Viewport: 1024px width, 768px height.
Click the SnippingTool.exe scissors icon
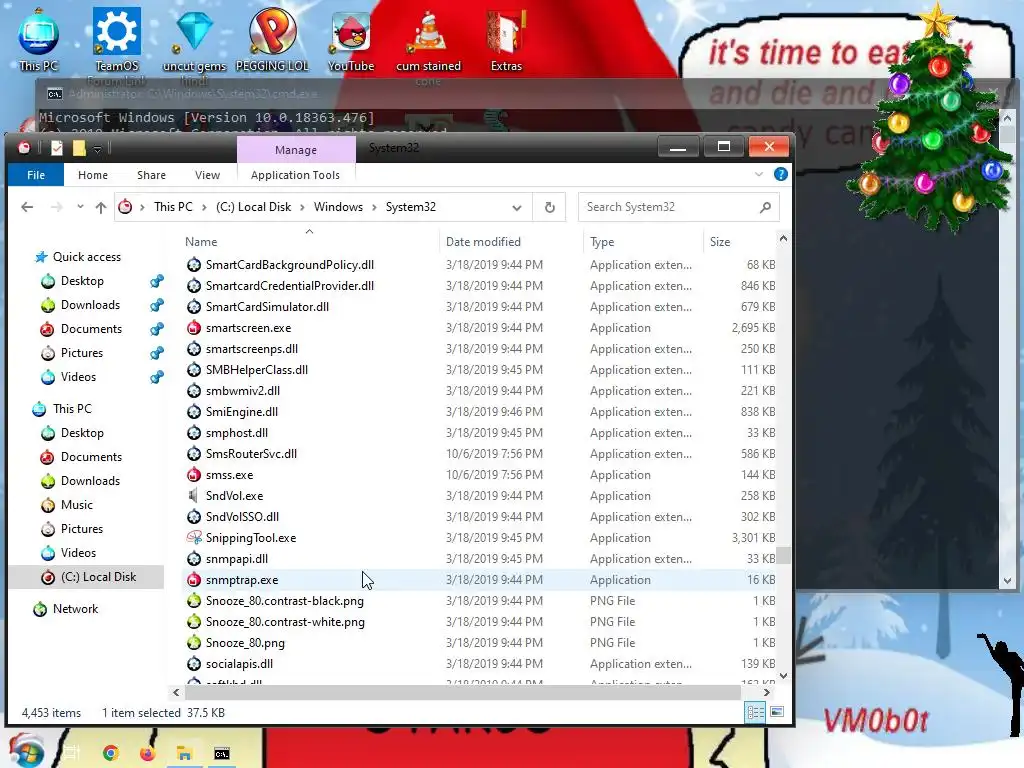coord(193,537)
